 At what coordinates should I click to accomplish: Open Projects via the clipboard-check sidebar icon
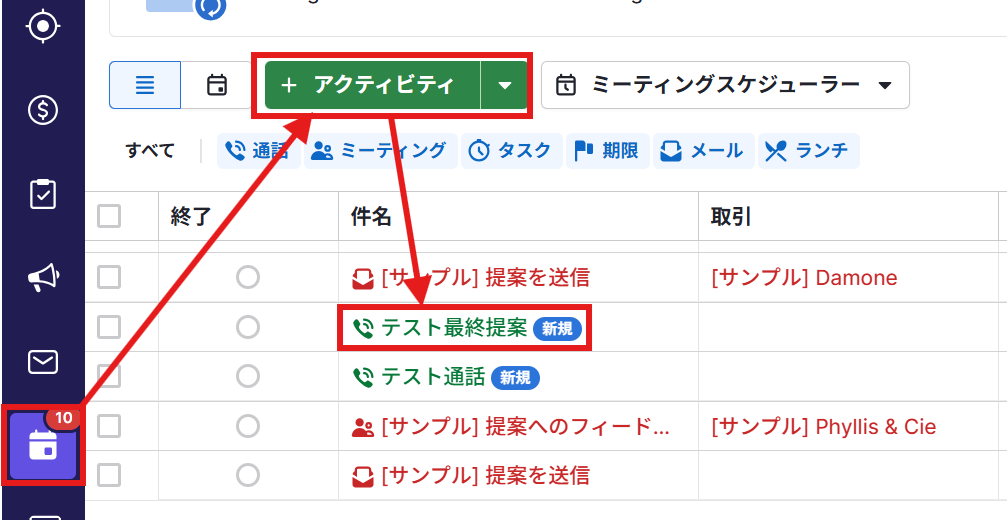pyautogui.click(x=43, y=194)
